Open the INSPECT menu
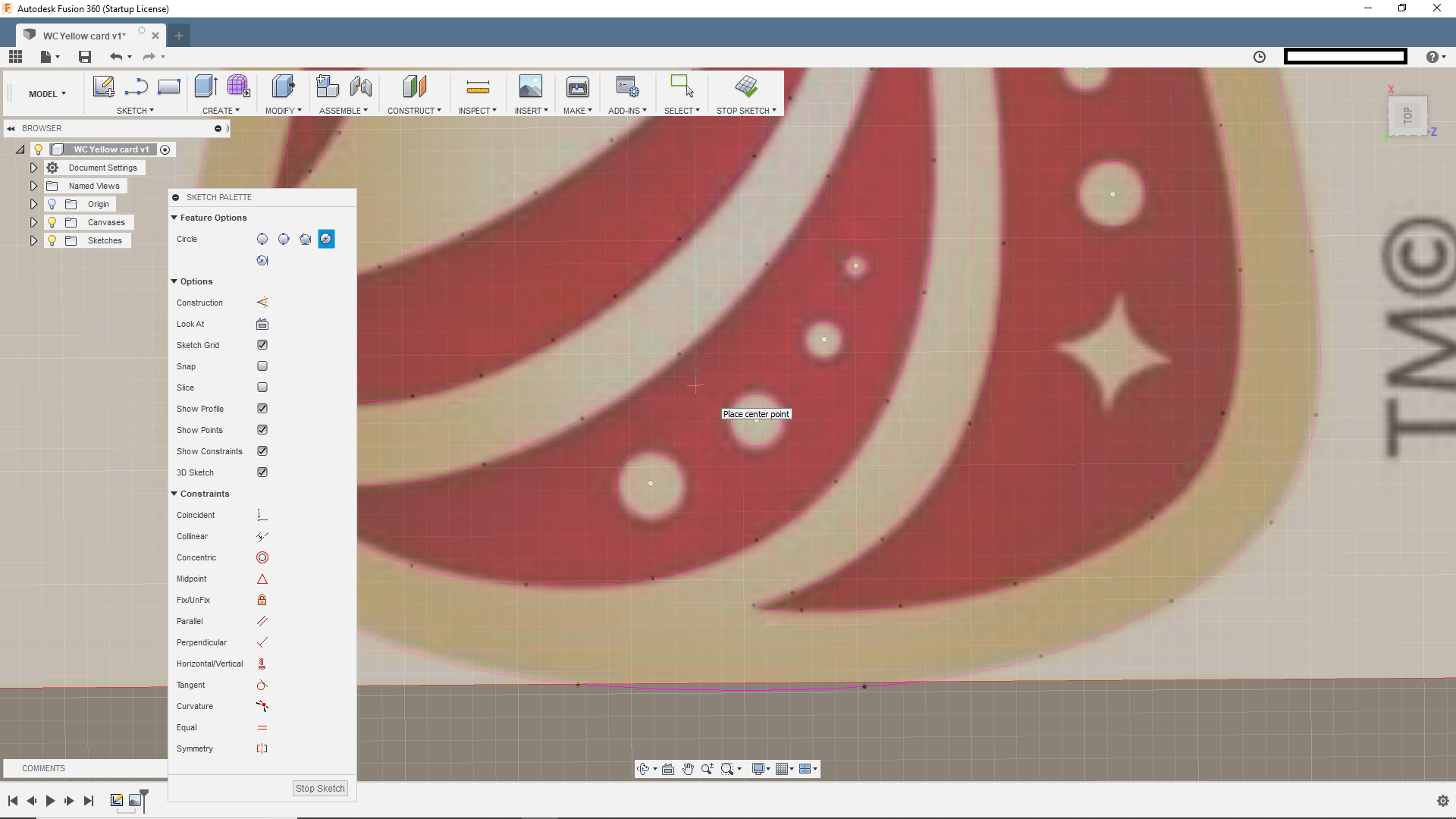This screenshot has height=819, width=1456. pos(477,111)
